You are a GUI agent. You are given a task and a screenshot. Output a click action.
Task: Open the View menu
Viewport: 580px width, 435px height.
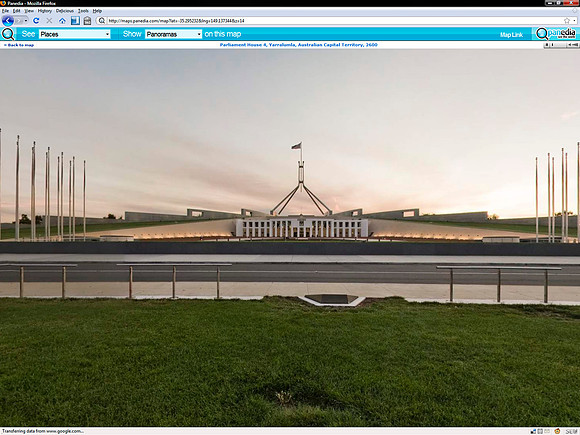[x=29, y=11]
